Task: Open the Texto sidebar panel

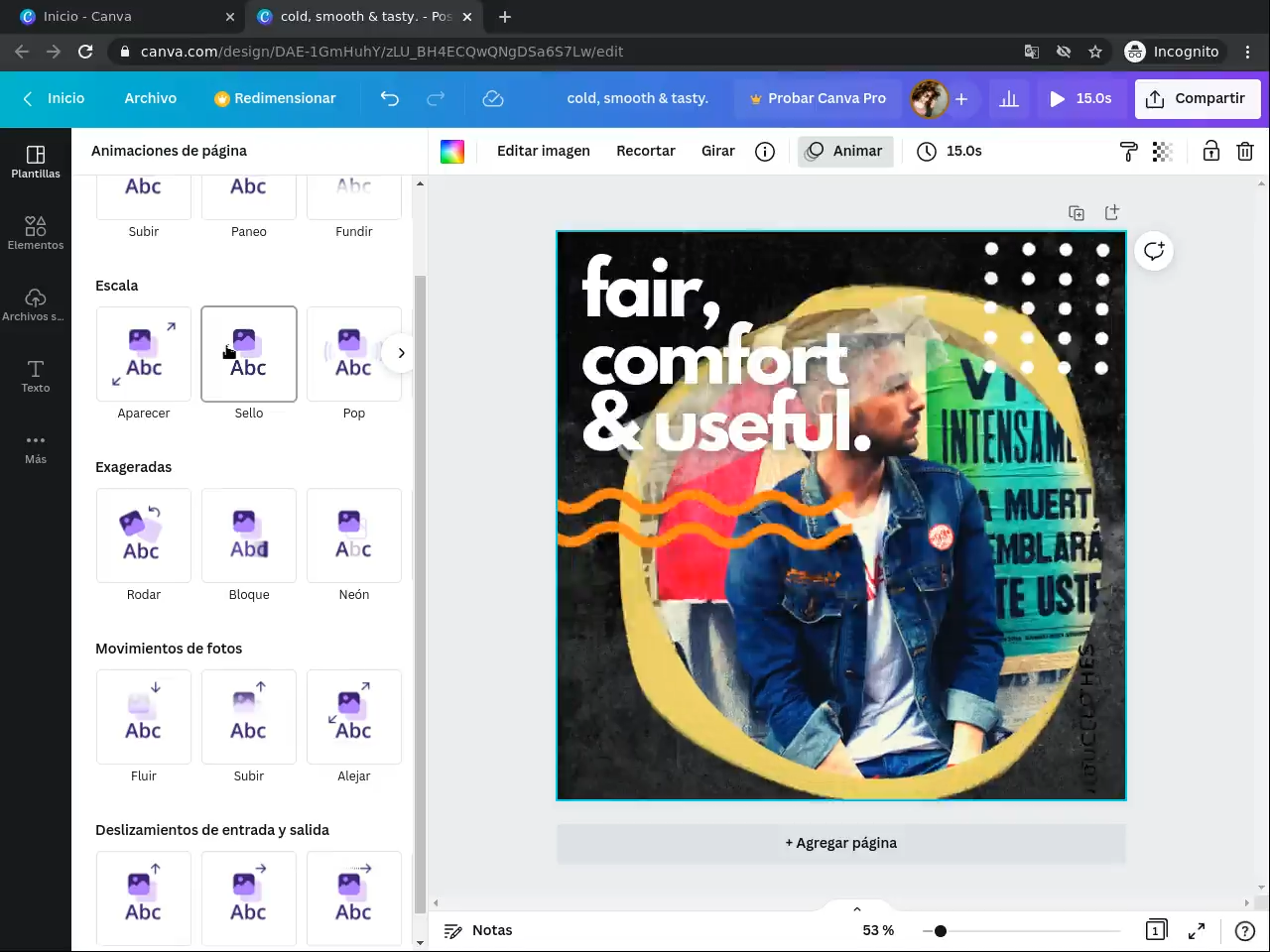Action: 36,376
